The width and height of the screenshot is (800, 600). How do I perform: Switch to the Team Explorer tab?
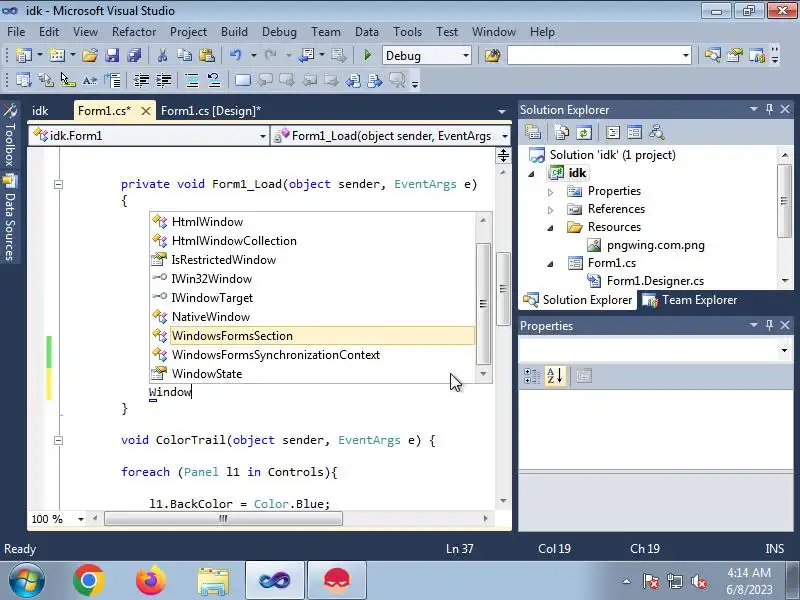click(690, 300)
